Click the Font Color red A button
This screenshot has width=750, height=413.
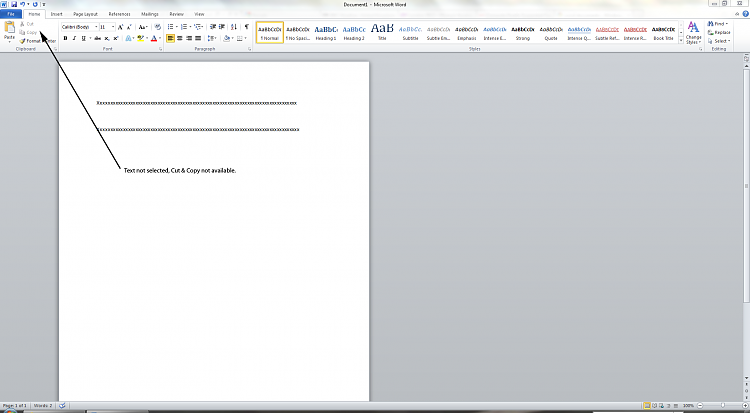point(154,38)
